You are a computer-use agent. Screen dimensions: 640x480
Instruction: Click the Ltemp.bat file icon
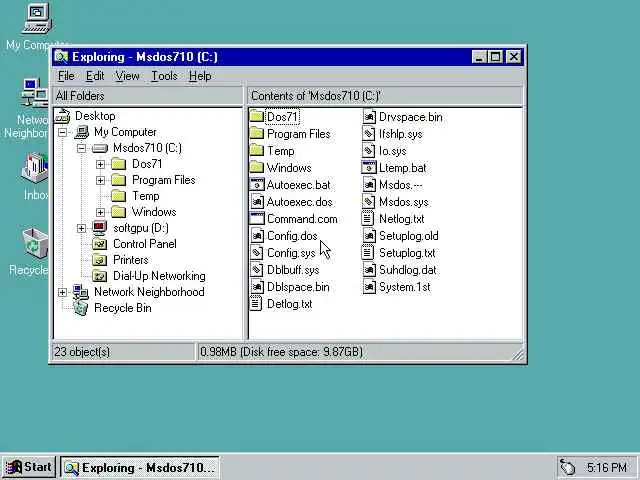(369, 167)
